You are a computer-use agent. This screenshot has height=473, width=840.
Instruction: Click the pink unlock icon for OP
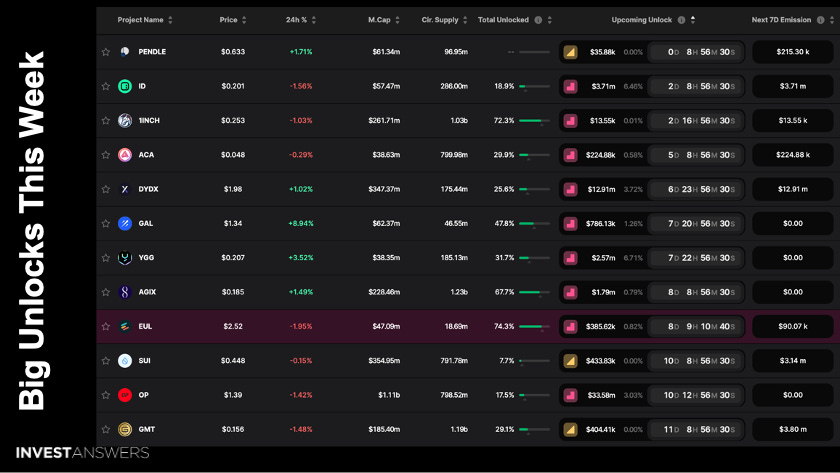coord(571,395)
